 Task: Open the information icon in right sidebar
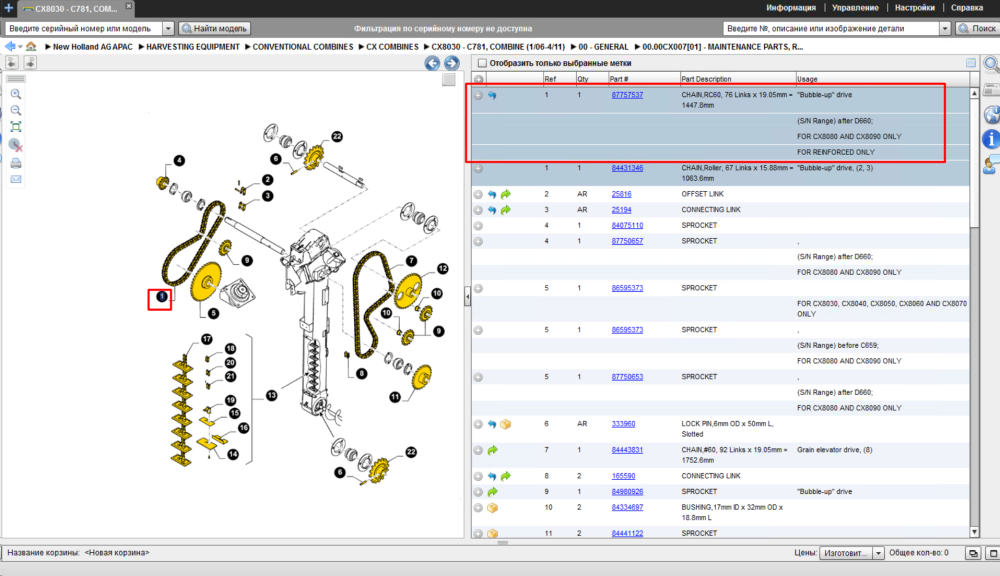tap(991, 138)
